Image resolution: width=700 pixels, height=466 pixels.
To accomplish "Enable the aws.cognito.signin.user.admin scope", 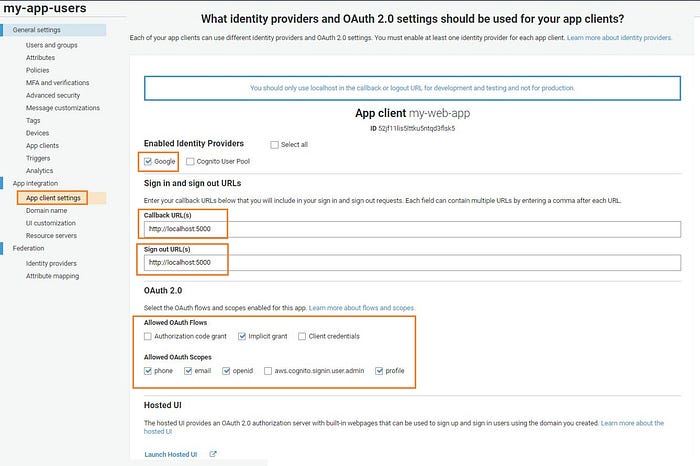I will [x=268, y=371].
